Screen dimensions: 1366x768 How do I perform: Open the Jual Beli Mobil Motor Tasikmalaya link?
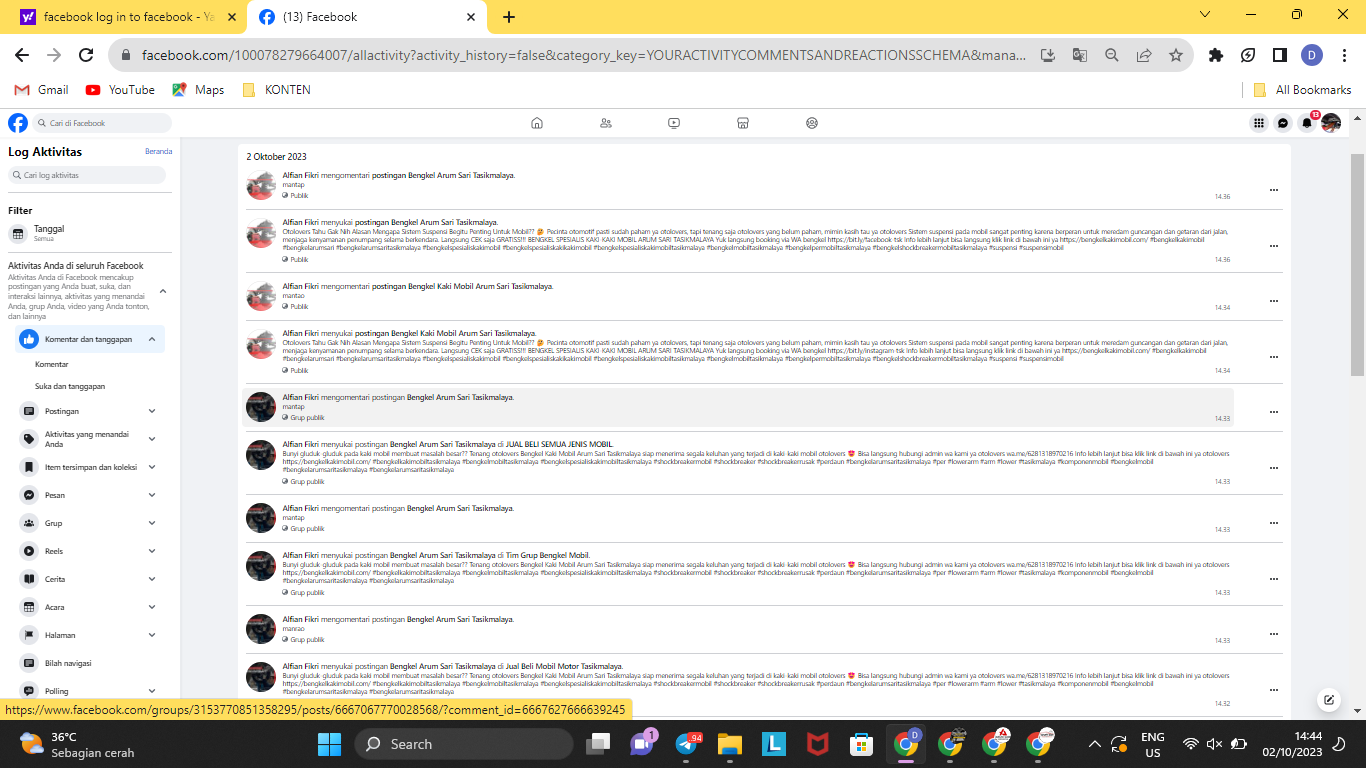564,666
